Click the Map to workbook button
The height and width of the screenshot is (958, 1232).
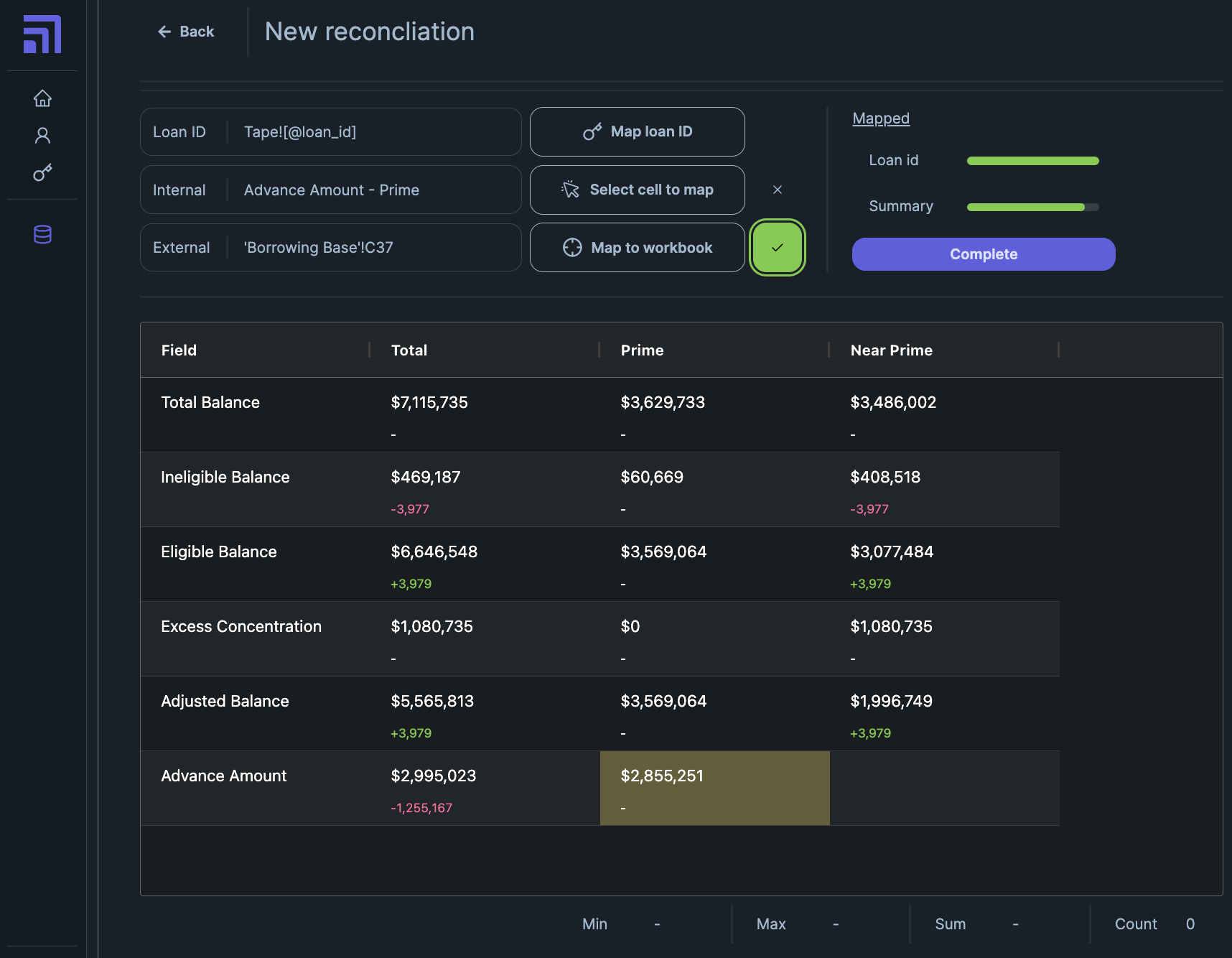click(x=637, y=248)
